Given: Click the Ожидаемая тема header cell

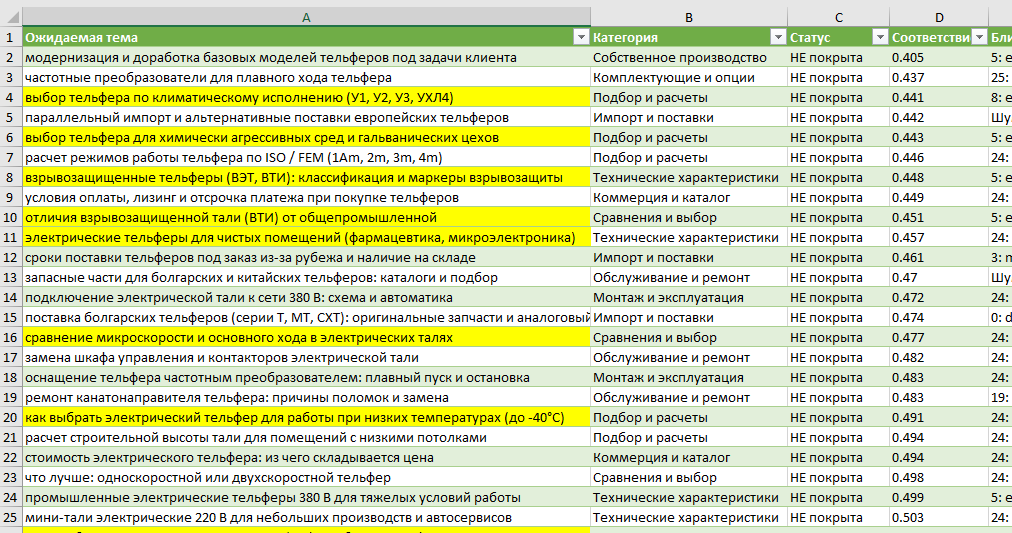Looking at the screenshot, I should [x=306, y=37].
